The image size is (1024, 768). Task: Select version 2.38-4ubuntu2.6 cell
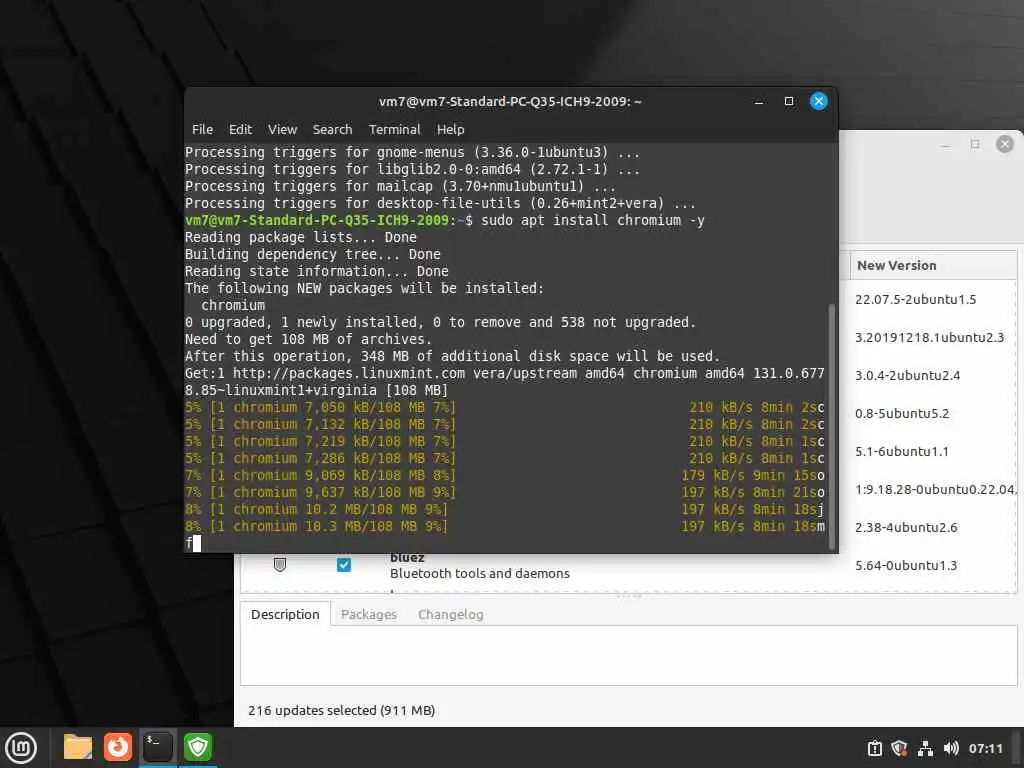[906, 527]
